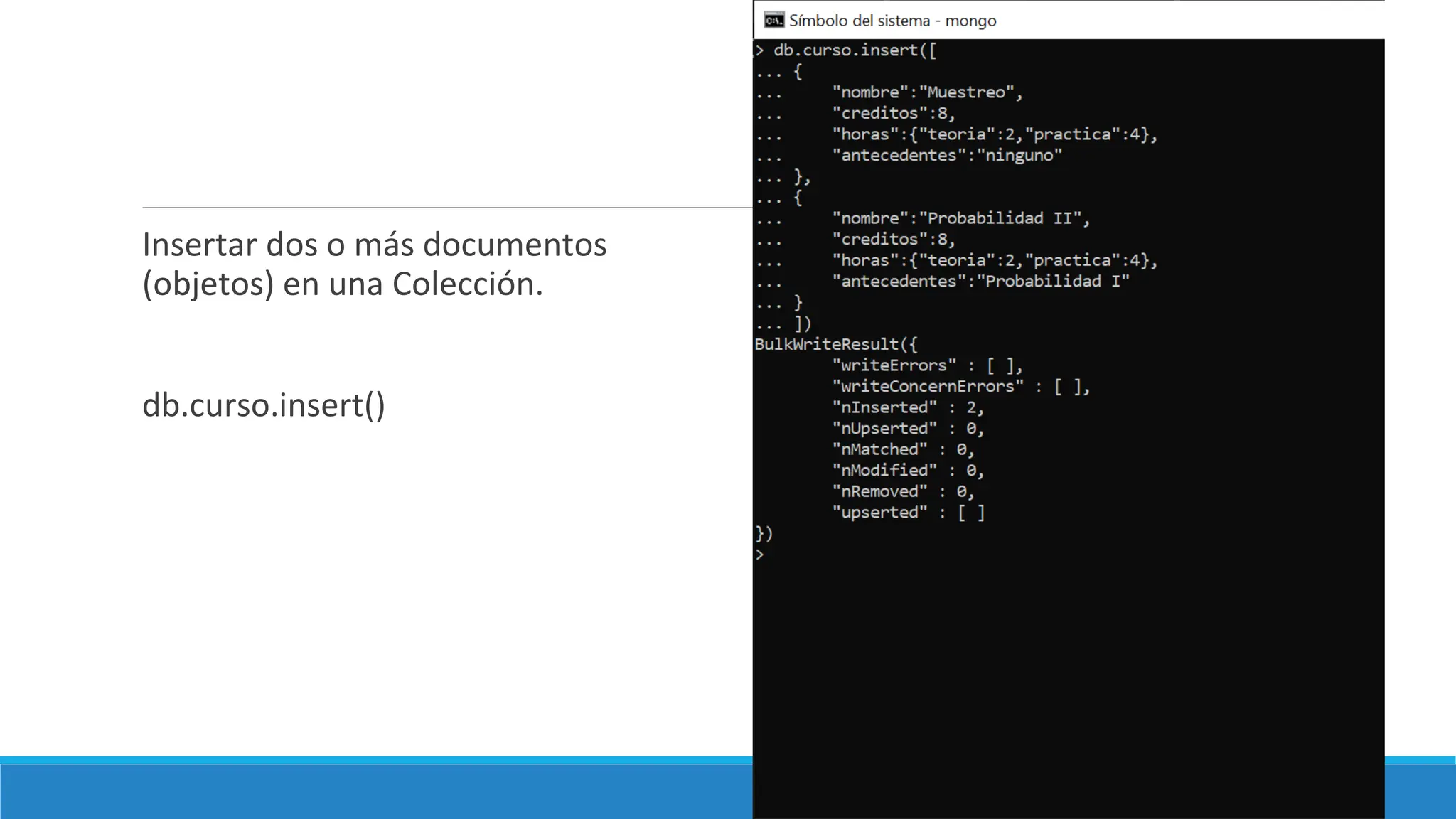Click the '"nUpserted" : 0,' line
This screenshot has width=1456, height=819.
[x=909, y=429]
